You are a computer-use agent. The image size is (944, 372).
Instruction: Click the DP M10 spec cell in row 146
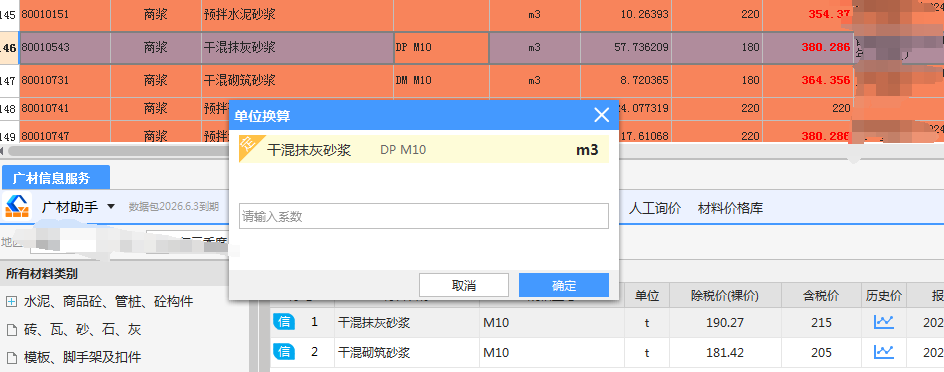441,48
